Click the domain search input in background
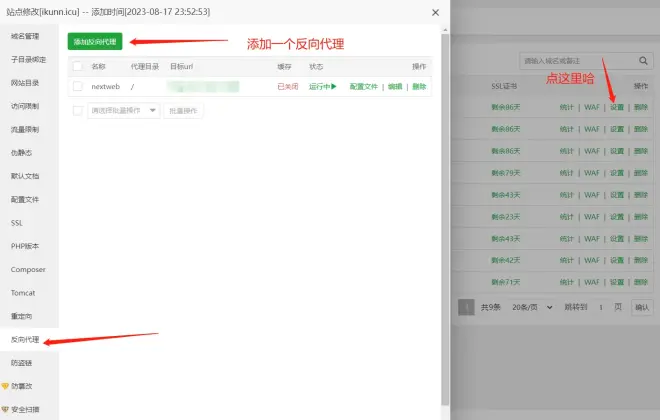 (x=579, y=61)
